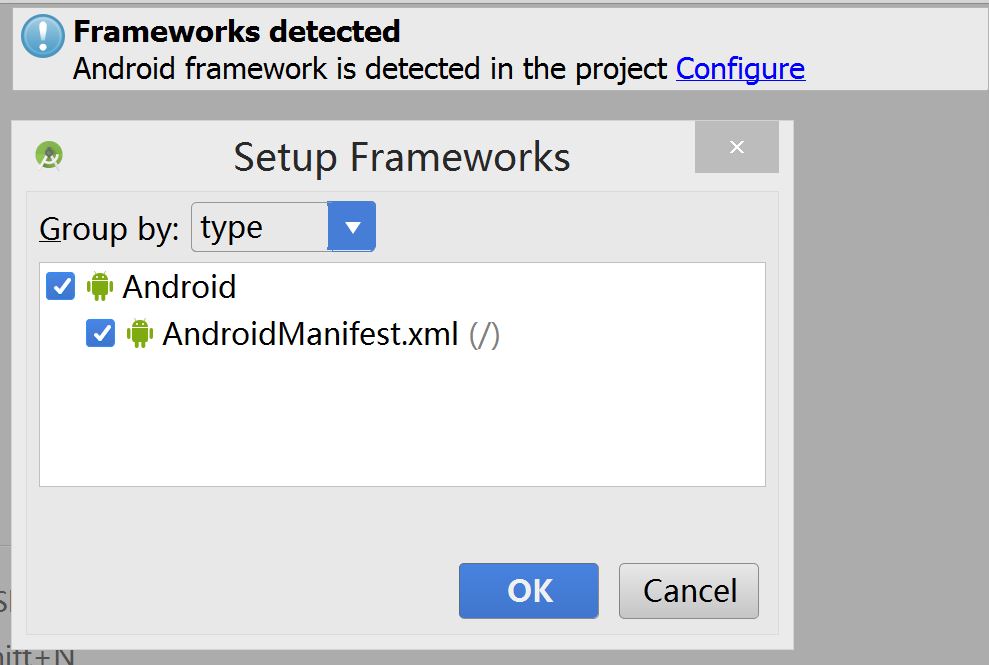The height and width of the screenshot is (665, 989).
Task: Click the 'Frameworks detected' notification heading
Action: click(237, 32)
